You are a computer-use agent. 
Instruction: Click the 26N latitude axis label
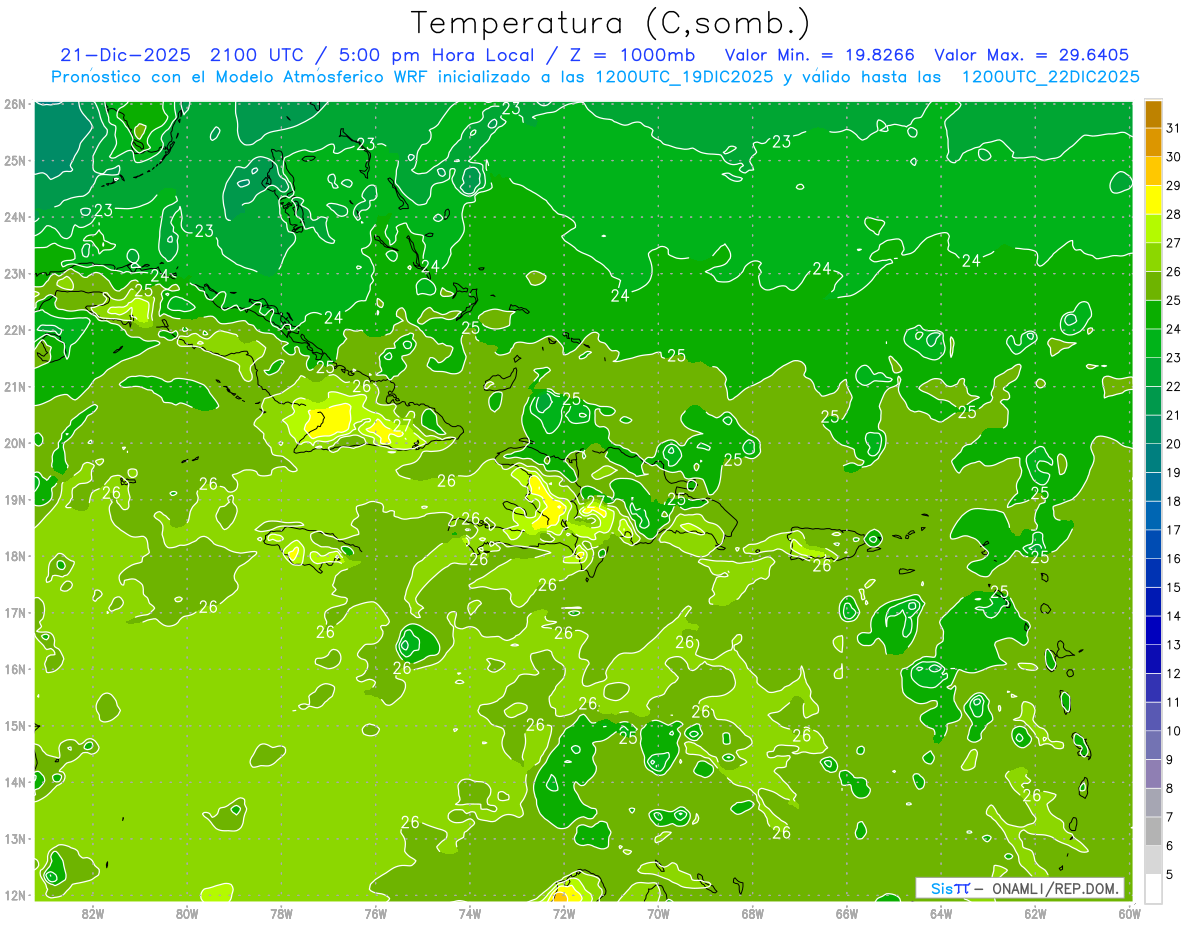pos(15,104)
